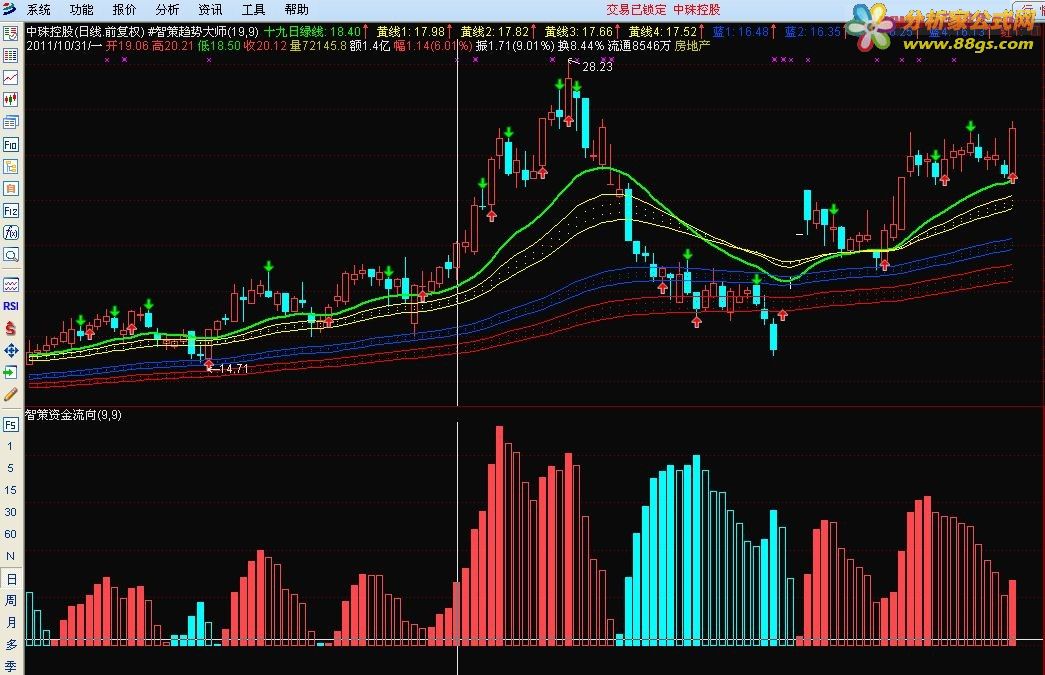The width and height of the screenshot is (1045, 675).
Task: Click the magnifier search icon
Action: (11, 255)
